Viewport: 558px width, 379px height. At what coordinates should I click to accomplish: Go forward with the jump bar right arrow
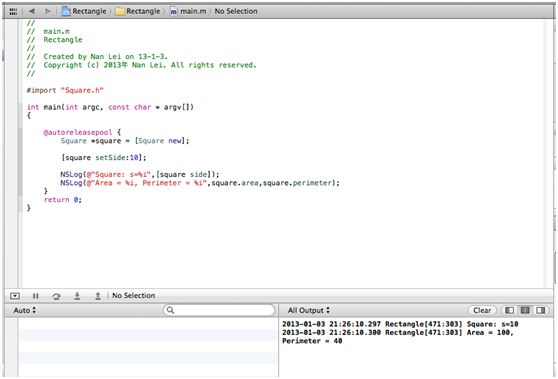[47, 11]
